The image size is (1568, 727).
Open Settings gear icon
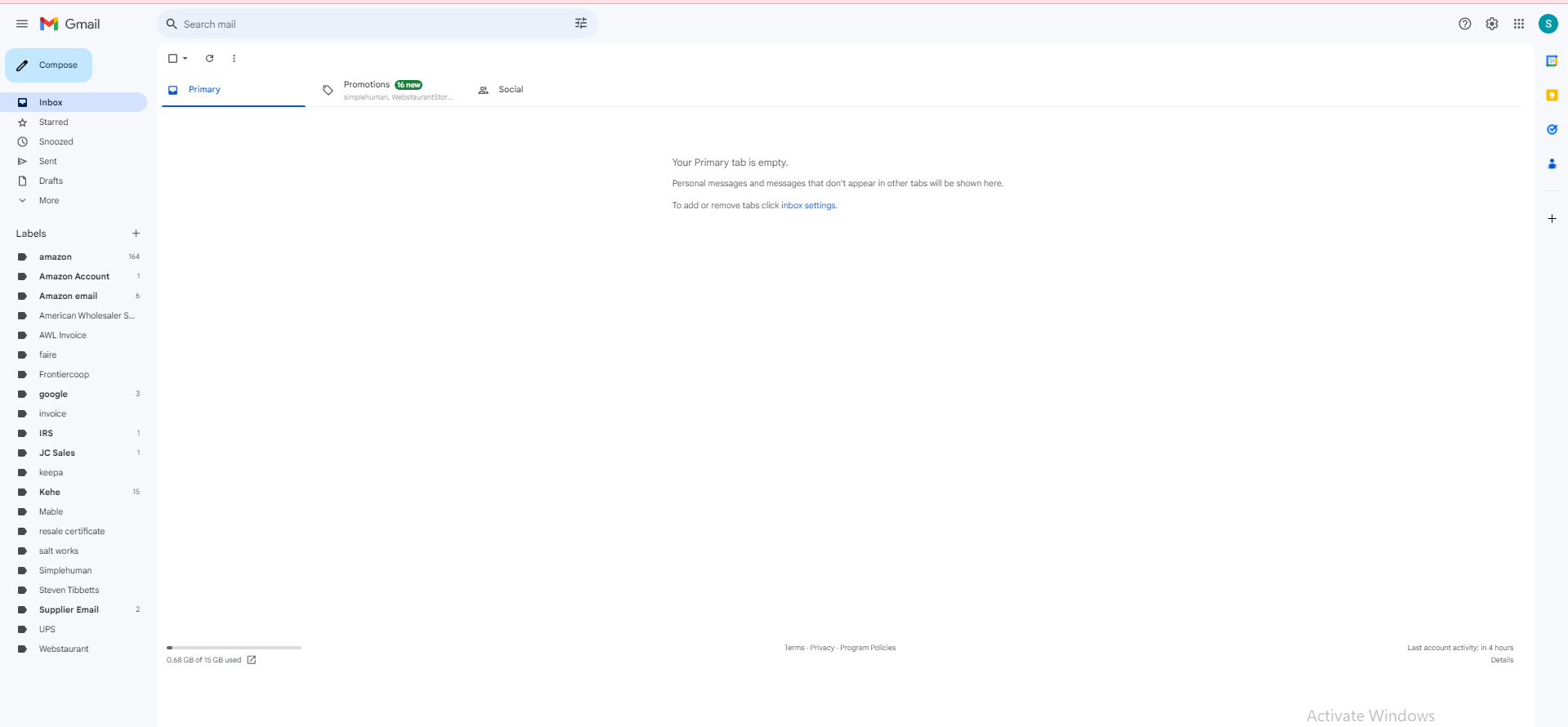(x=1492, y=24)
